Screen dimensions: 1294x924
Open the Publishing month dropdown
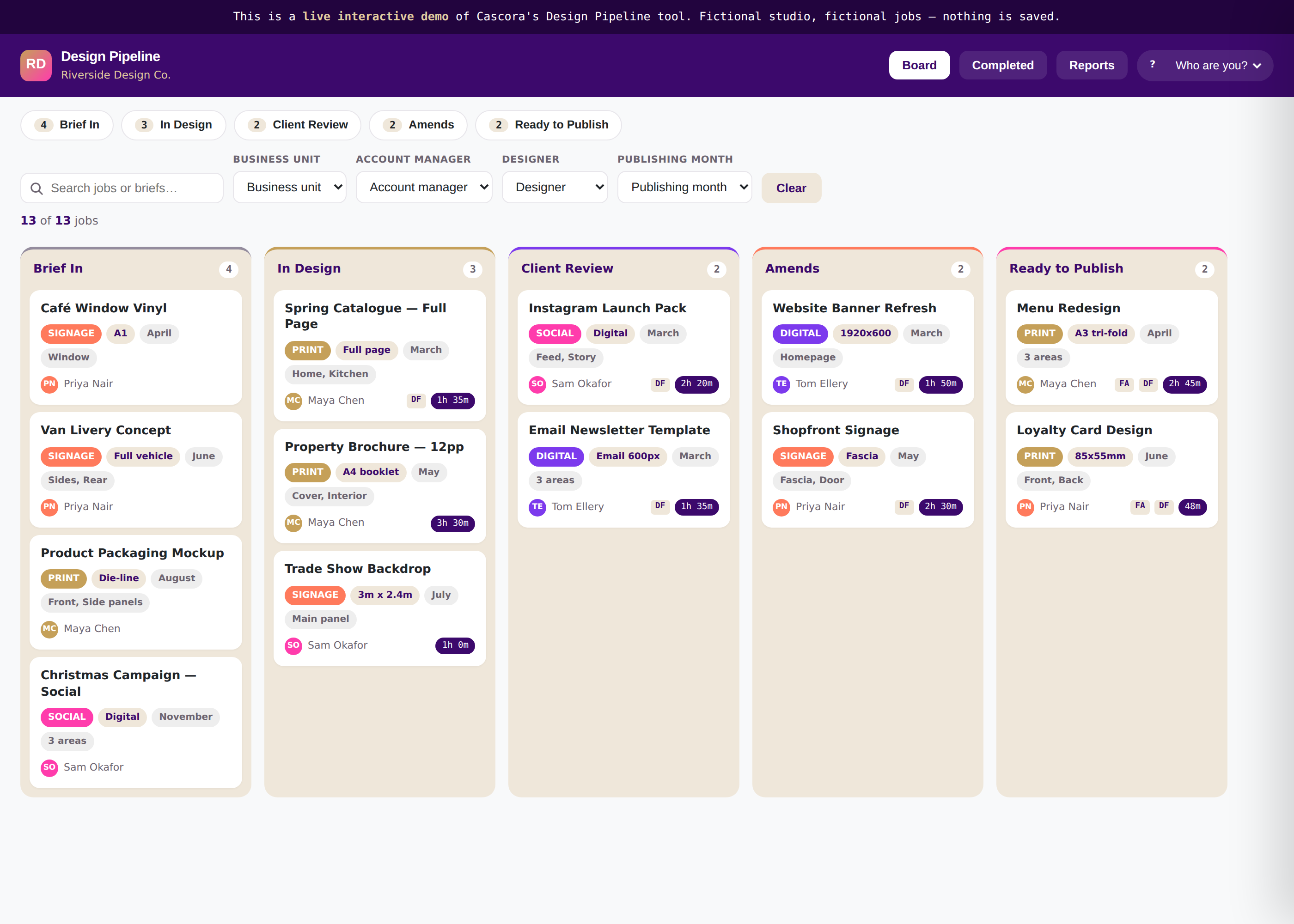(684, 187)
